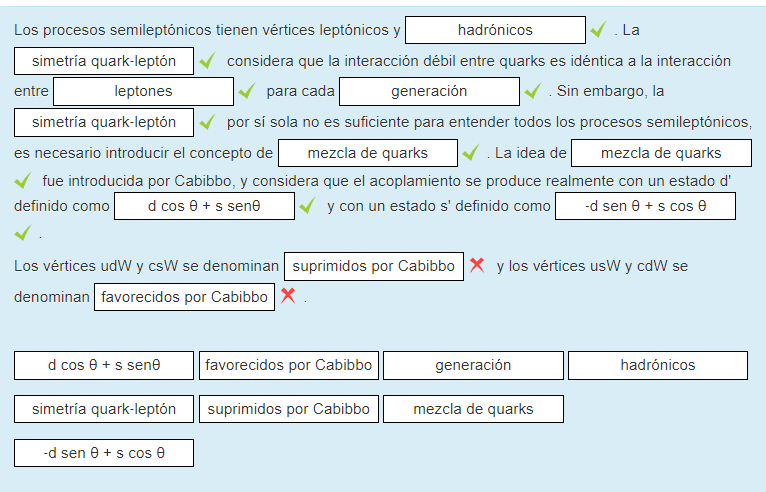
Task: Click the filled blank containing 'leptones'
Action: (143, 92)
